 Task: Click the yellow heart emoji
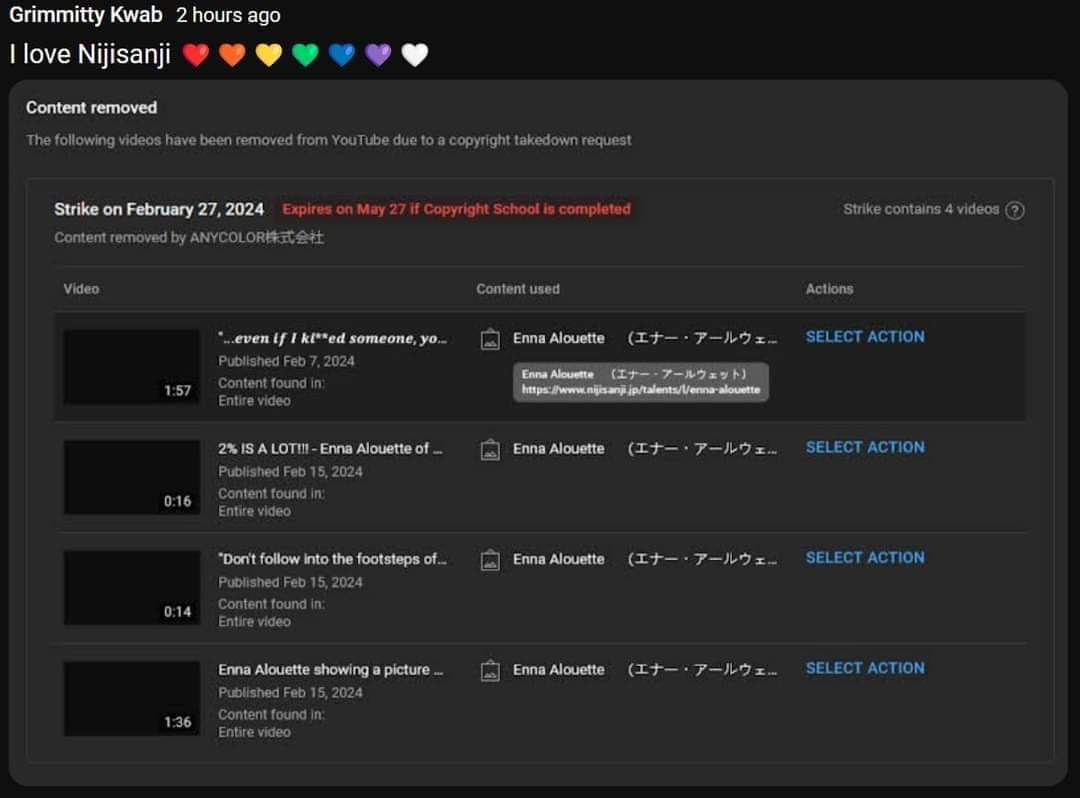click(x=269, y=54)
